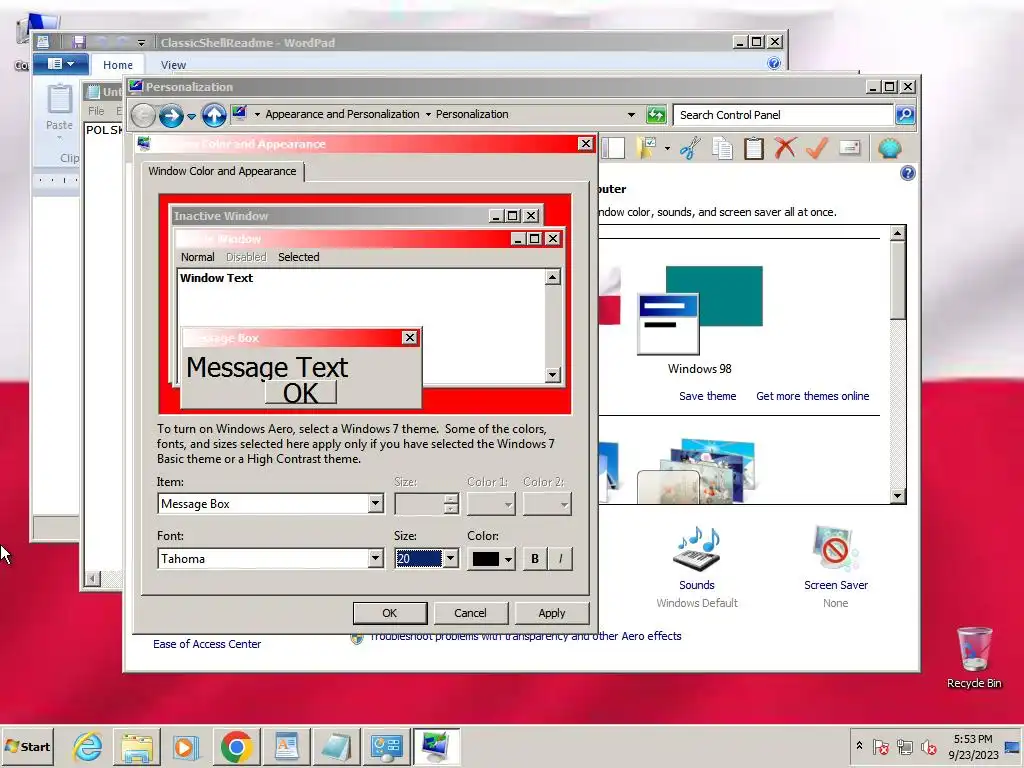Click the blue help icon in Personalization
Viewport: 1024px width, 768px height.
click(908, 173)
